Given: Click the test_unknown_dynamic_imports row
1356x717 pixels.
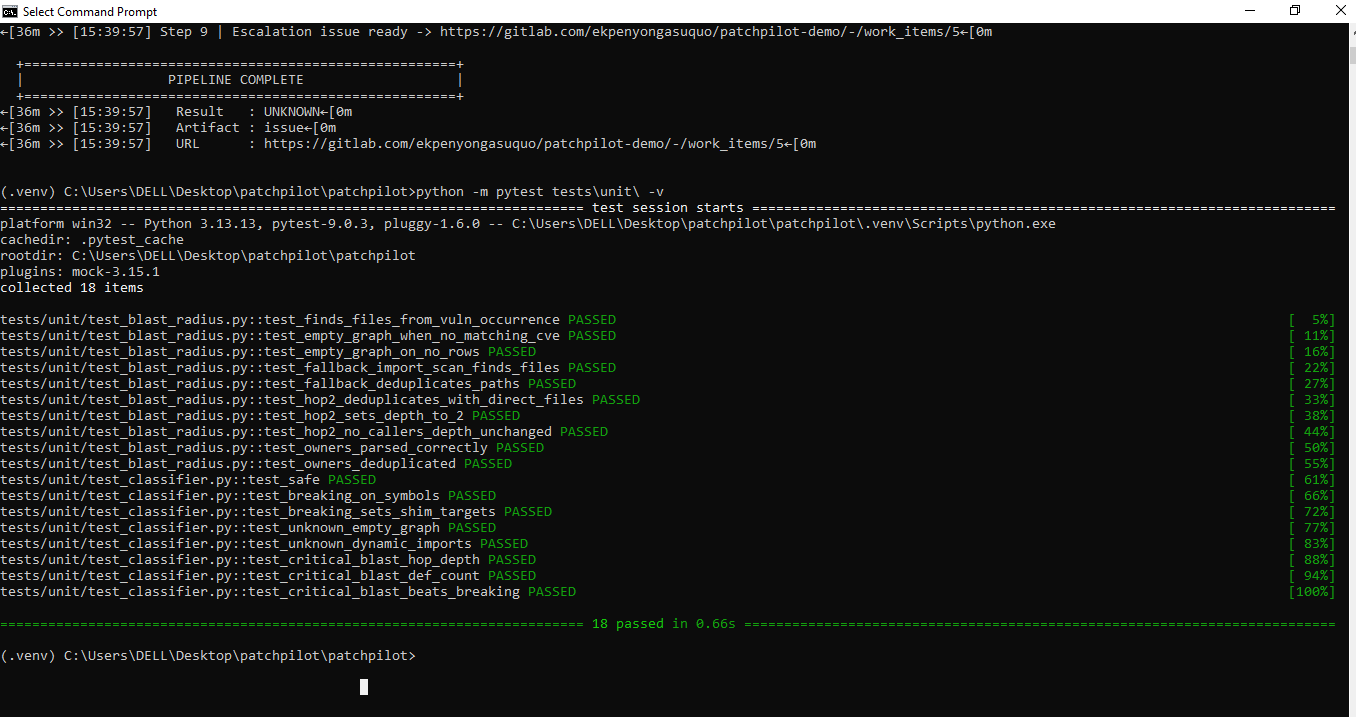Looking at the screenshot, I should (x=668, y=544).
